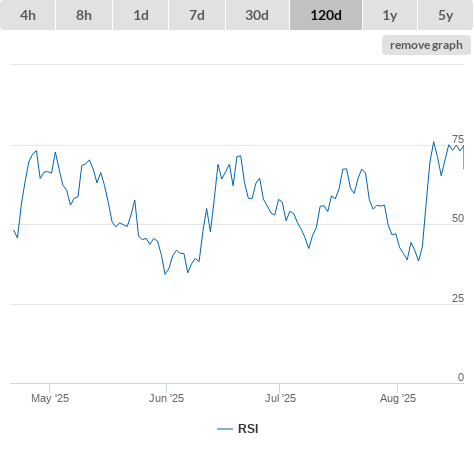
Task: Click the active 120d range tab
Action: point(326,15)
